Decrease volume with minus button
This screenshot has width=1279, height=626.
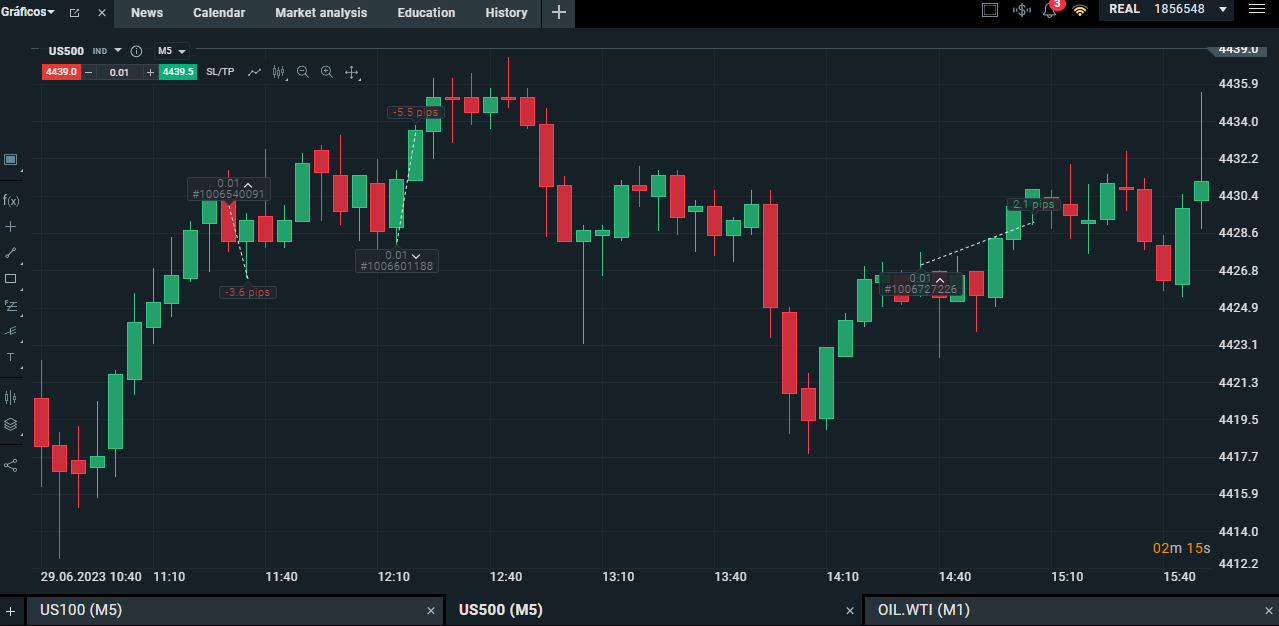point(88,72)
